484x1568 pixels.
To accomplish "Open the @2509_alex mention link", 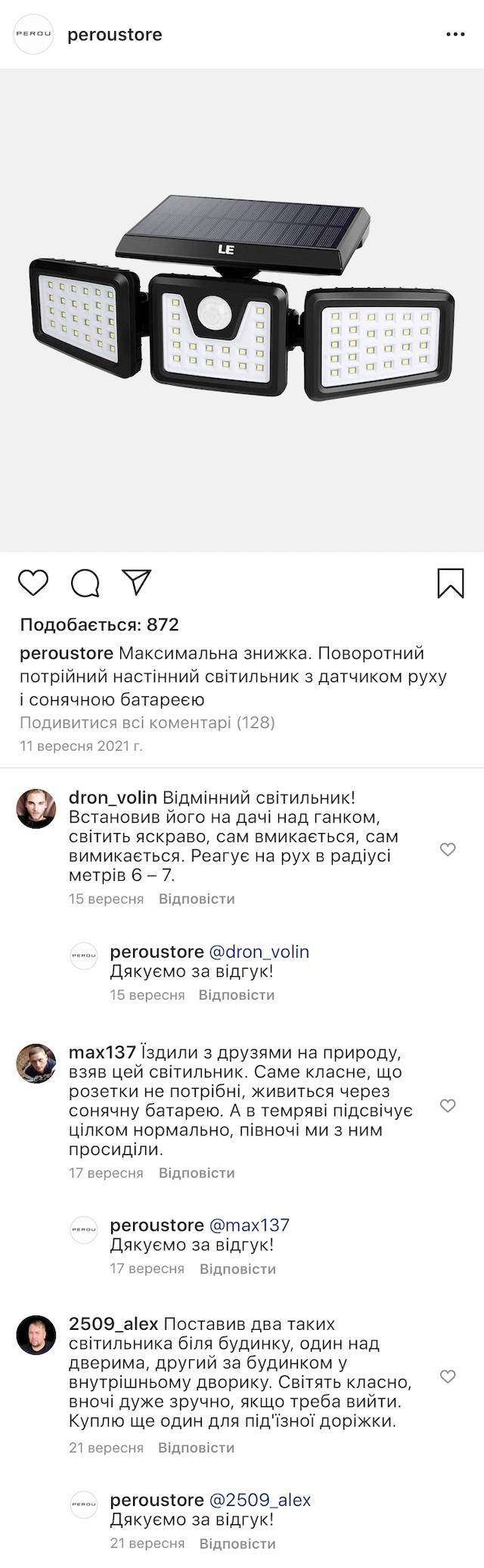I will point(259,1499).
